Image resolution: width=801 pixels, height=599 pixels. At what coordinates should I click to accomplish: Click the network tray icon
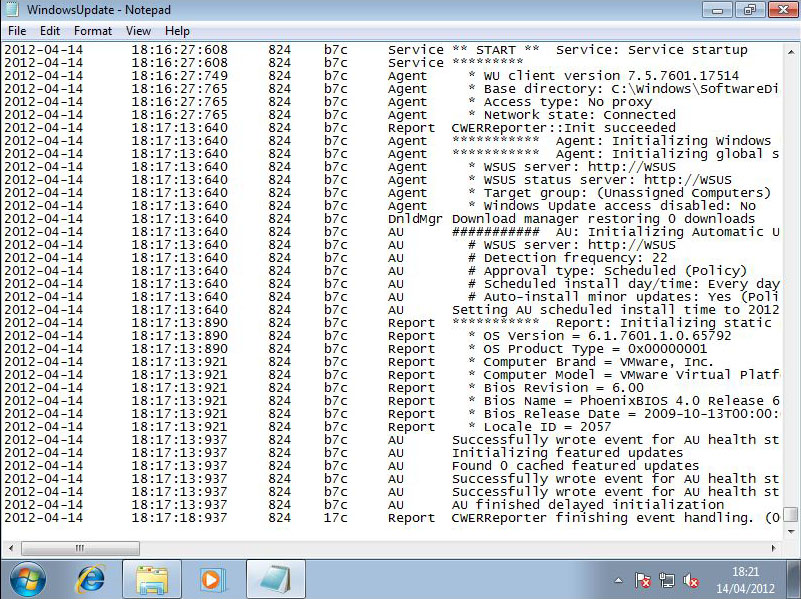click(x=666, y=581)
